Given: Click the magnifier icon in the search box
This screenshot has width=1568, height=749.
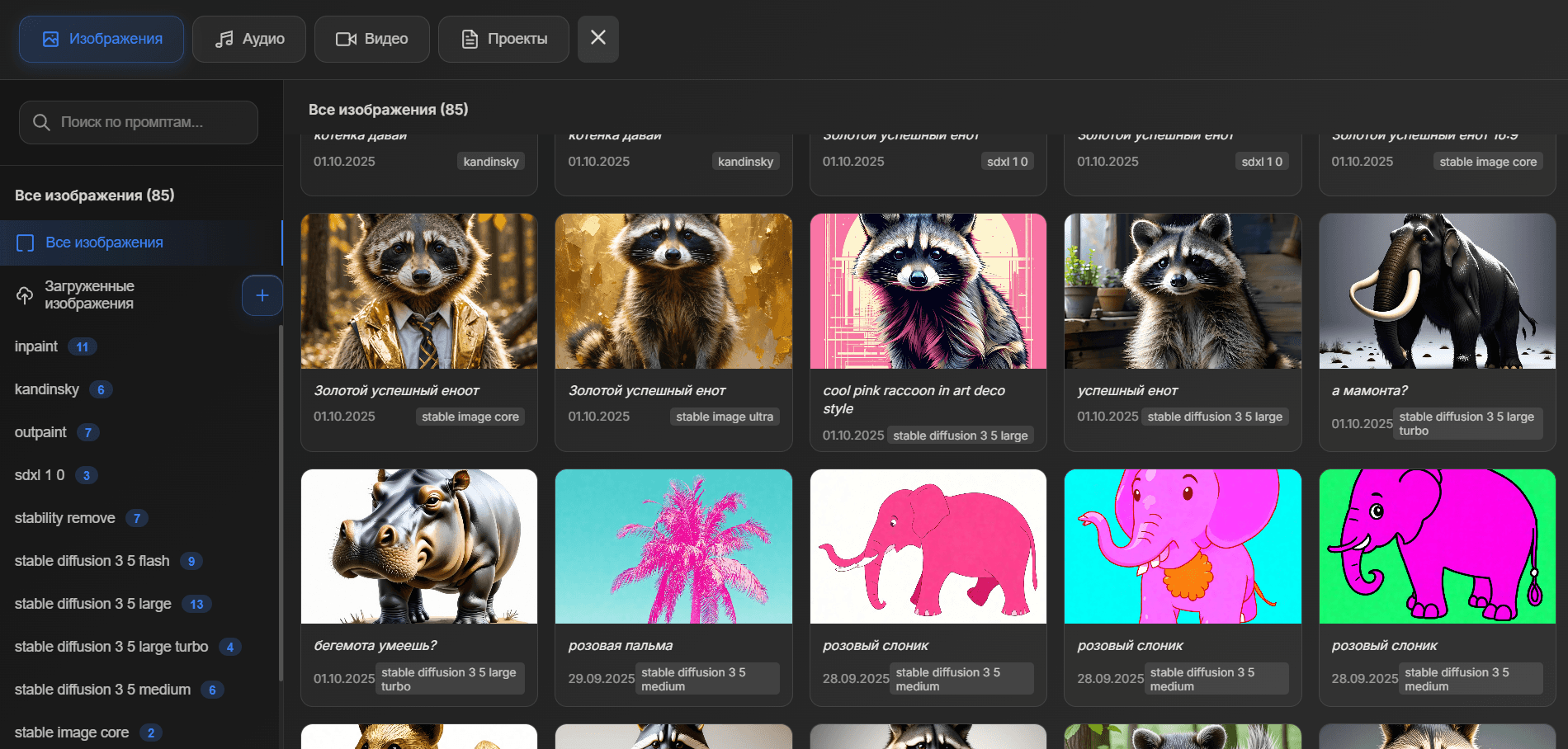Looking at the screenshot, I should tap(41, 122).
